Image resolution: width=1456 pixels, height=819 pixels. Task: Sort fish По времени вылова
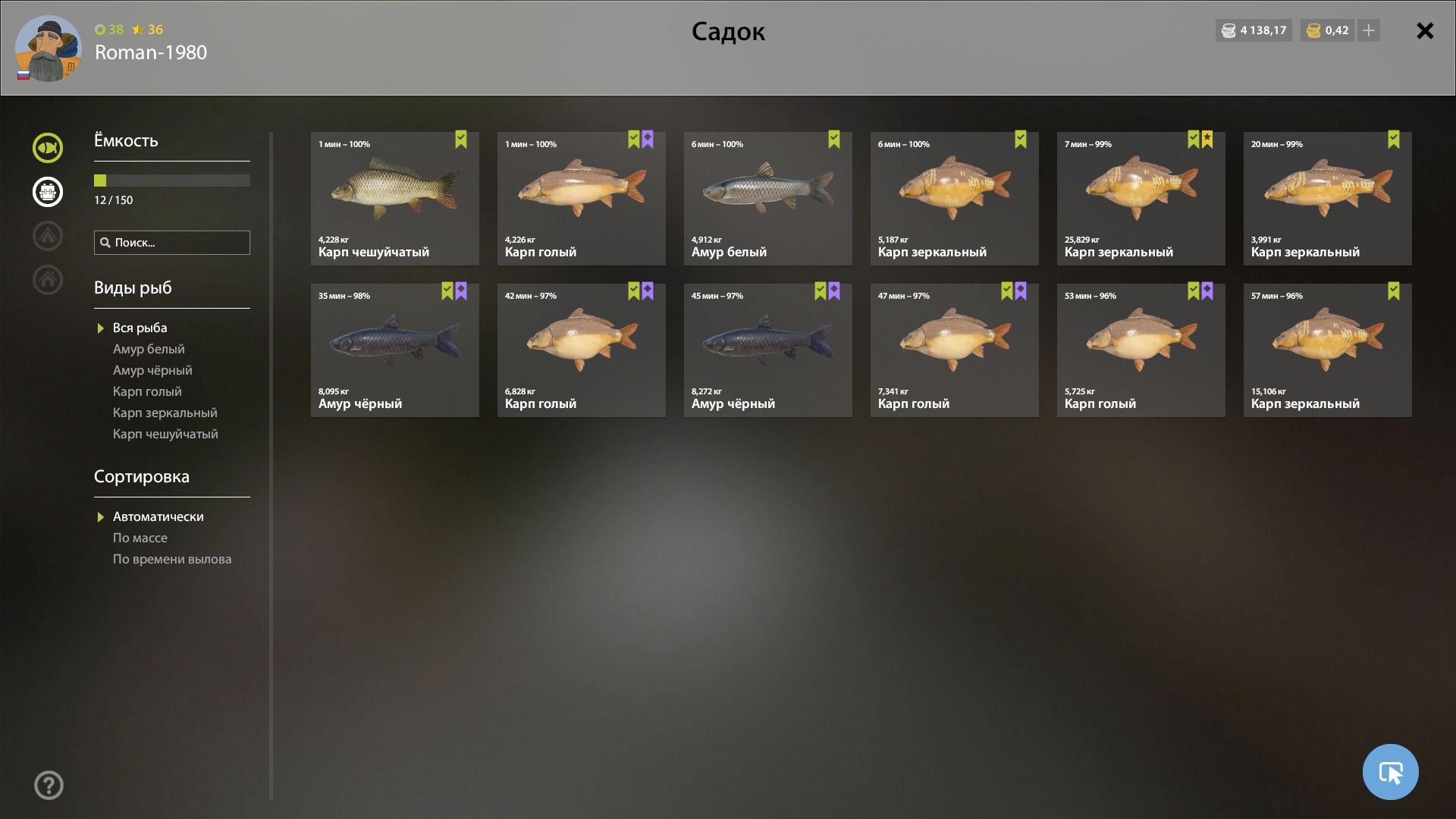coord(172,559)
